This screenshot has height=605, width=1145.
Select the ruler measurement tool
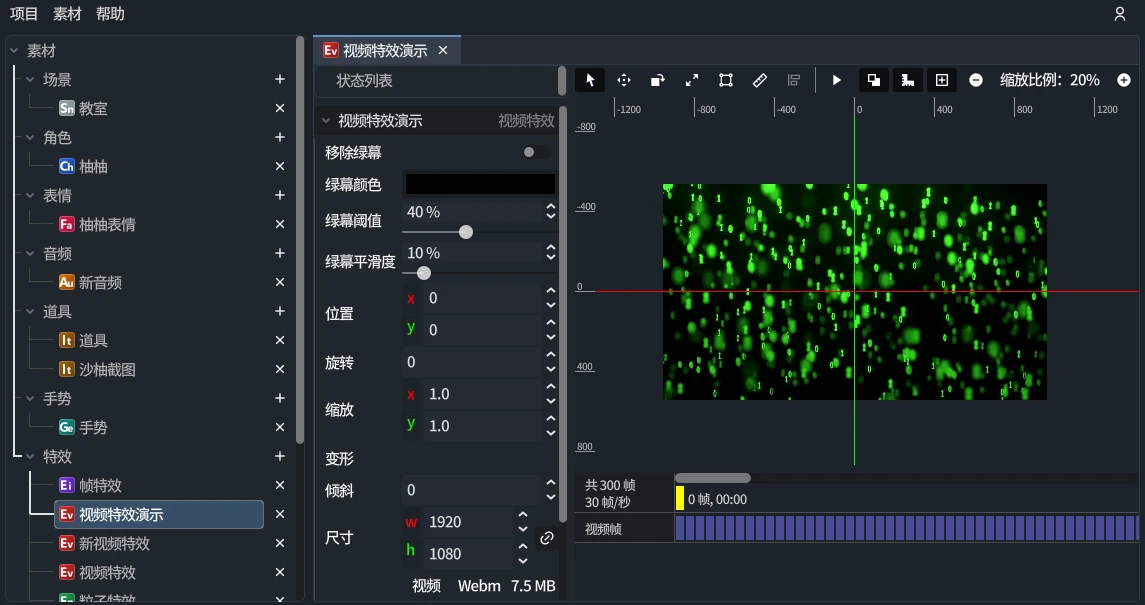pyautogui.click(x=759, y=80)
